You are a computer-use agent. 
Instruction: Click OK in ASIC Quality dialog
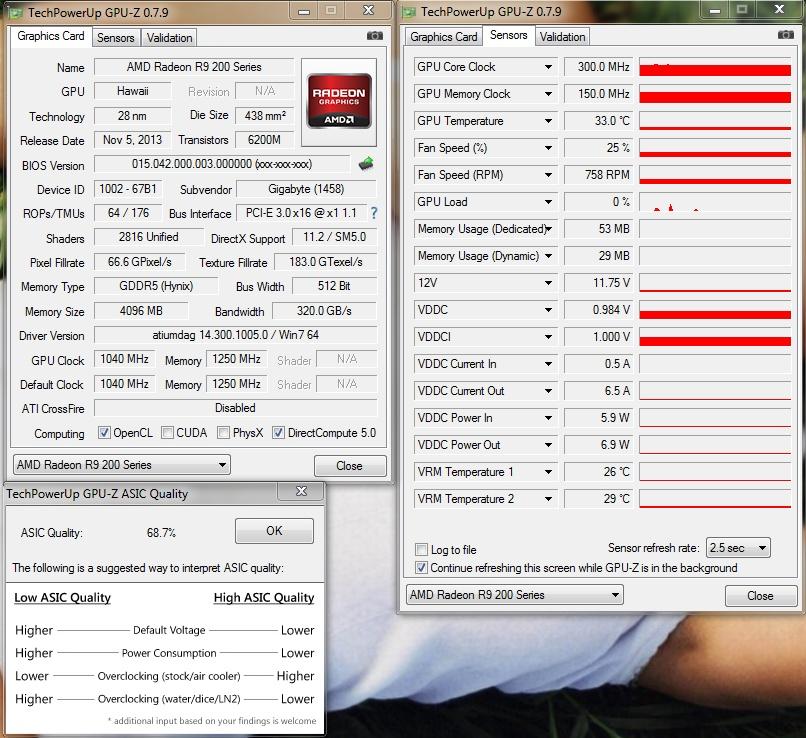274,530
